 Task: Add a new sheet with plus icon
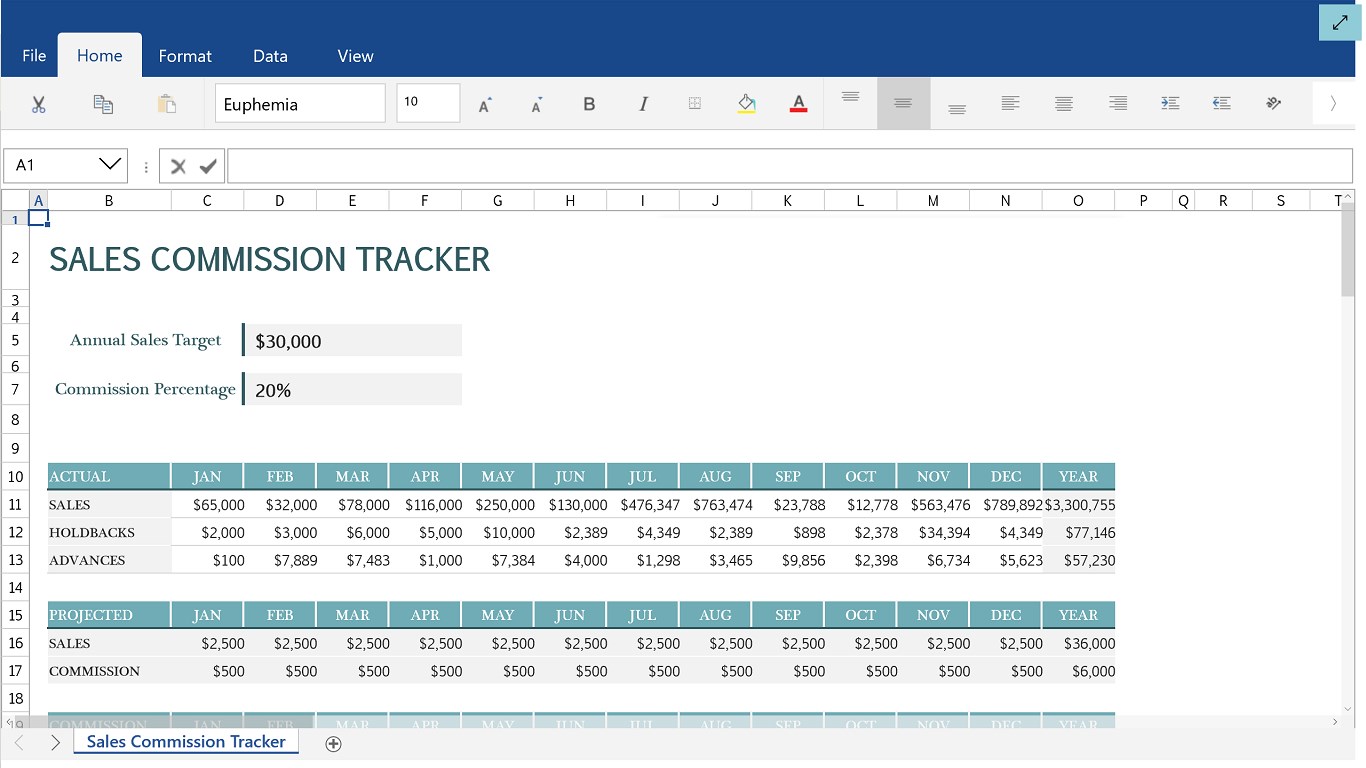pos(334,743)
